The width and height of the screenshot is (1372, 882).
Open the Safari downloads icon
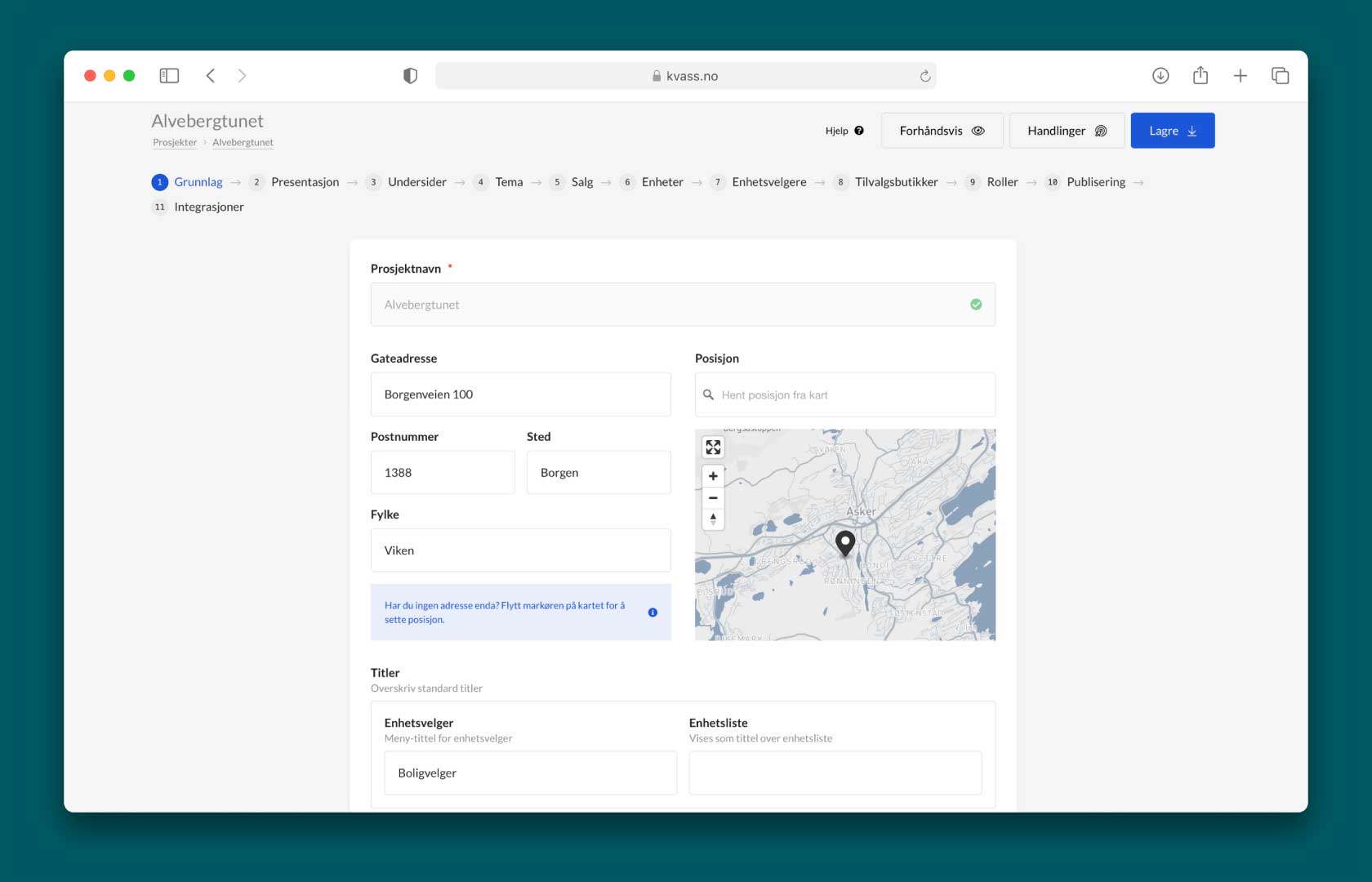(1160, 76)
